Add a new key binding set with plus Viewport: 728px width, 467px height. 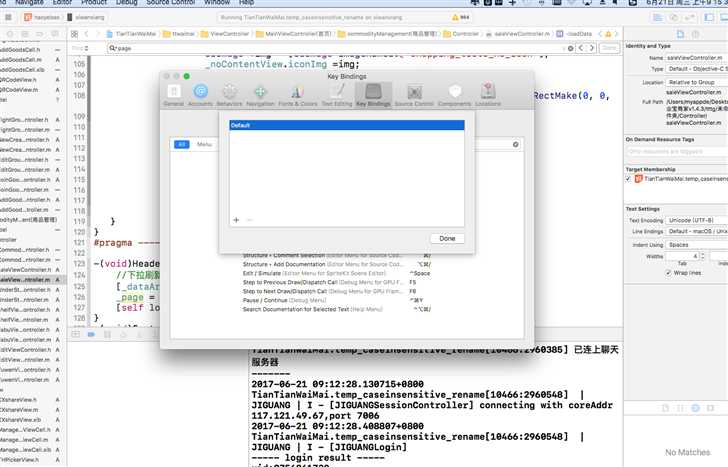tap(236, 220)
